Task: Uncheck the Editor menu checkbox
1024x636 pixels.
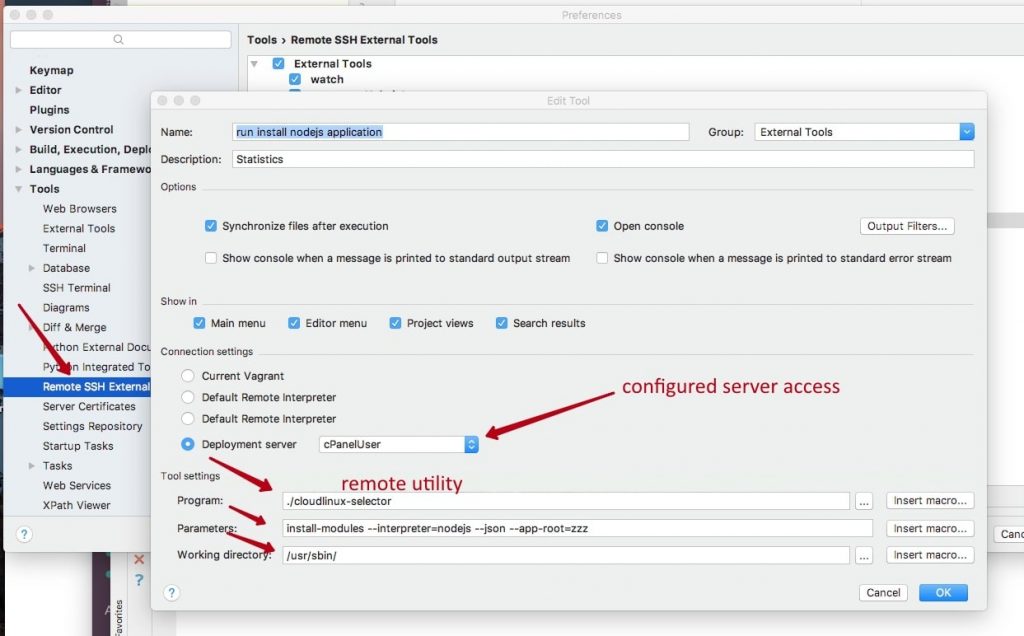Action: tap(294, 323)
